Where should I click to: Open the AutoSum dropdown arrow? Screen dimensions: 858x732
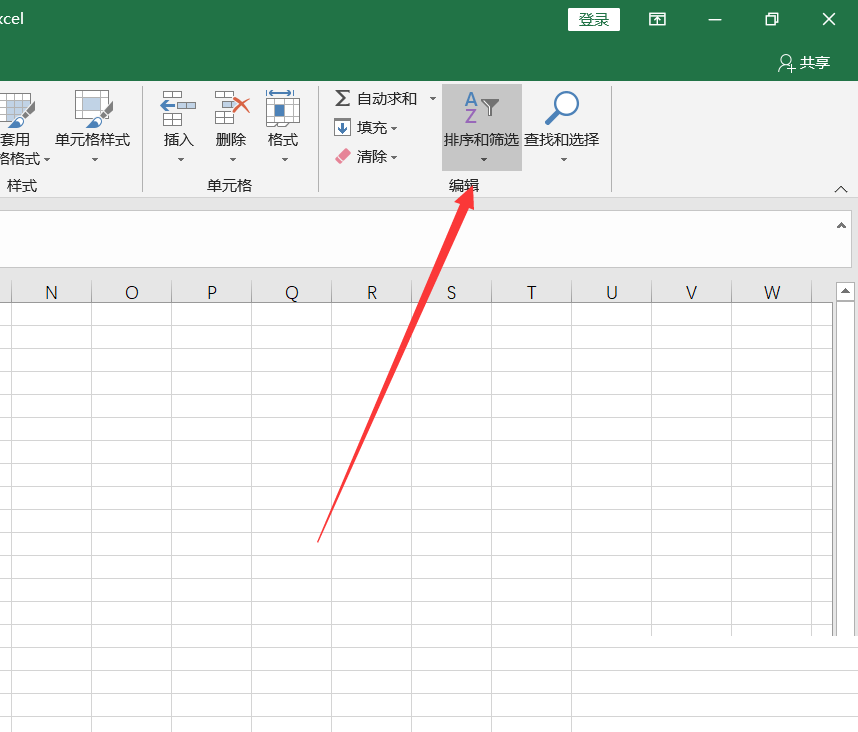(433, 98)
